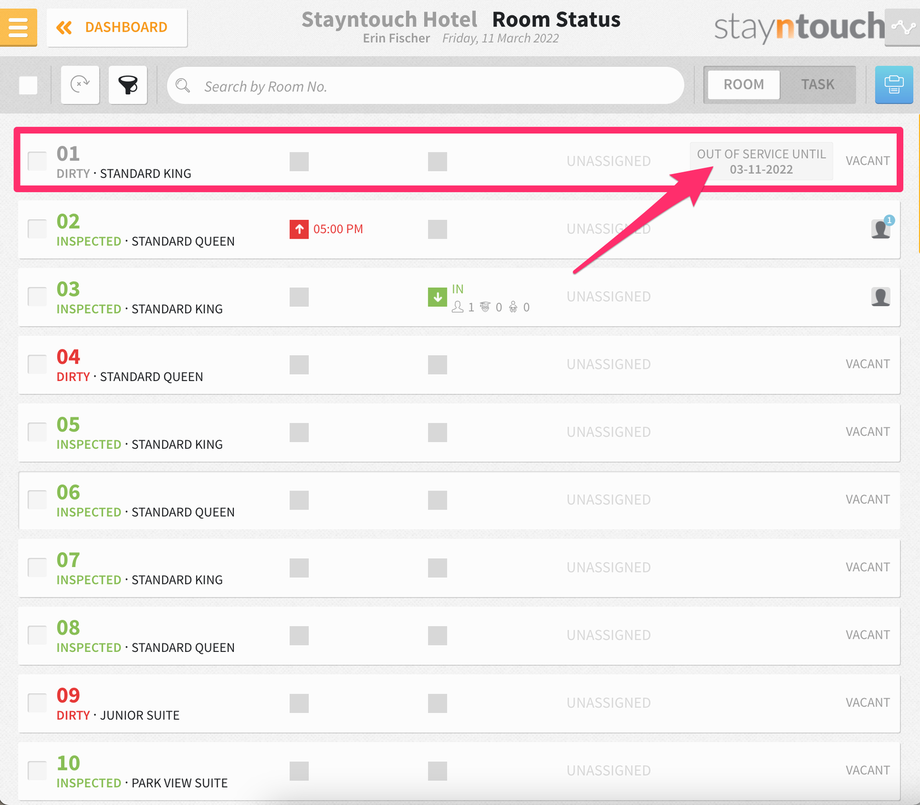Click the red departure arrow for room 02
The image size is (920, 805).
click(299, 229)
